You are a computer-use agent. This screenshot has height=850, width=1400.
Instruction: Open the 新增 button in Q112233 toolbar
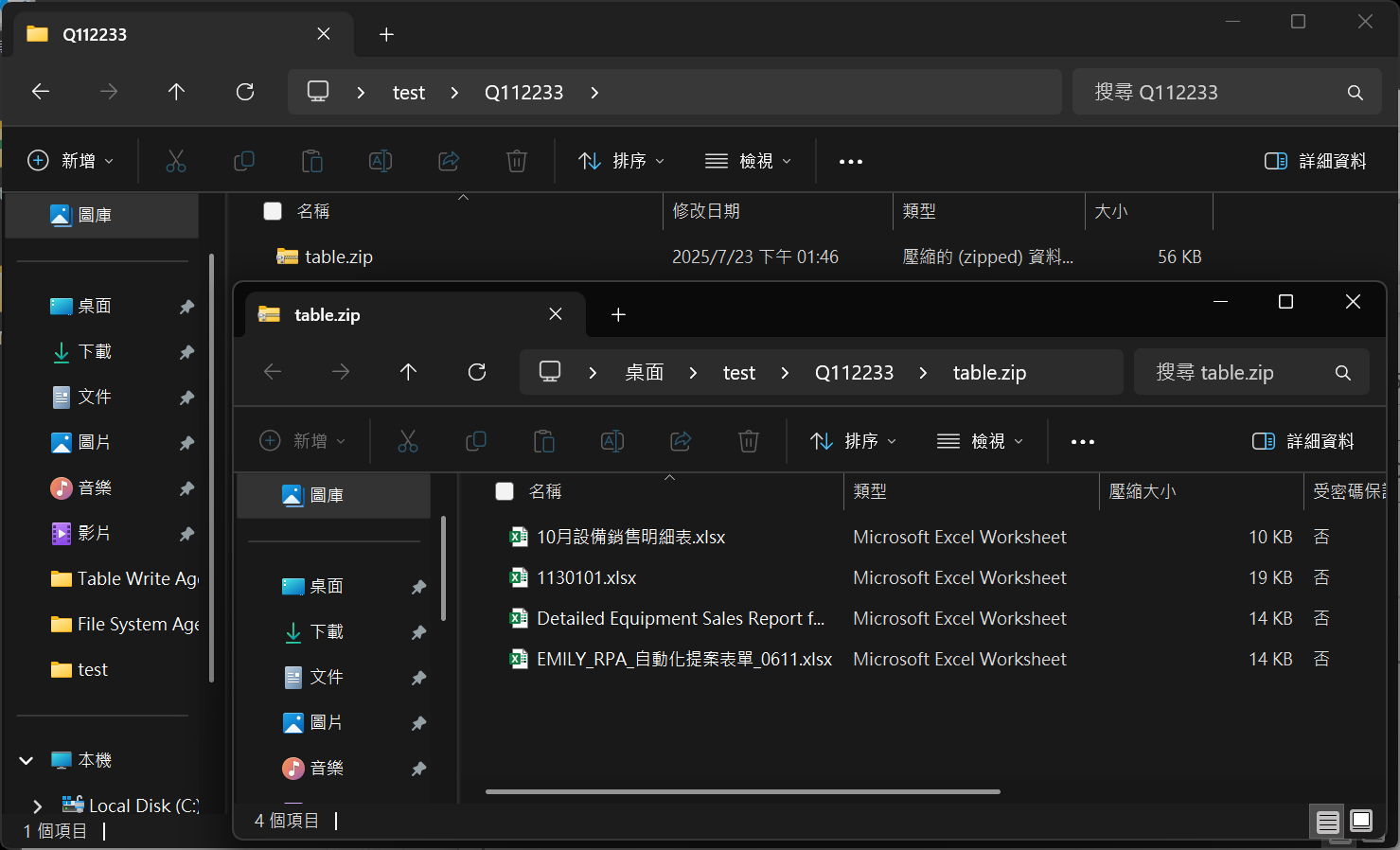(71, 161)
